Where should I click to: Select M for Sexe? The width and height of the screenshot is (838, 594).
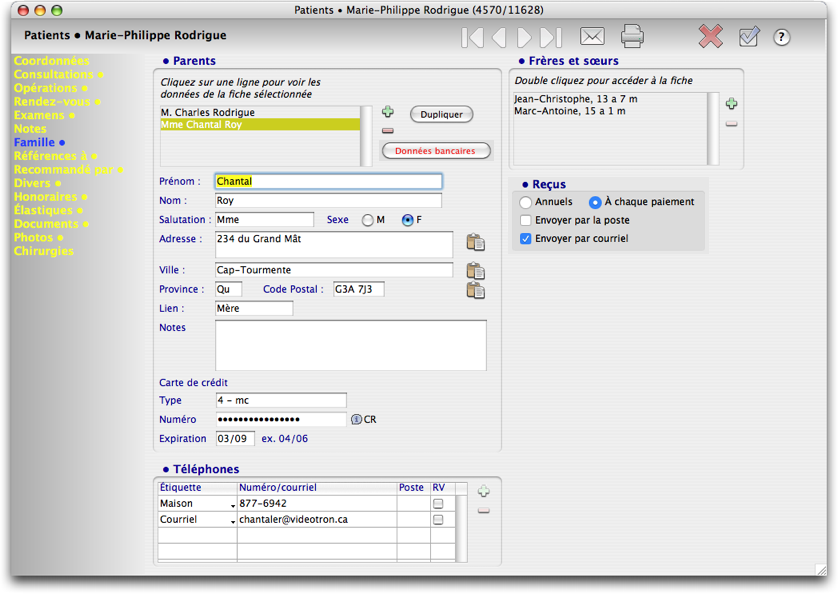(368, 220)
